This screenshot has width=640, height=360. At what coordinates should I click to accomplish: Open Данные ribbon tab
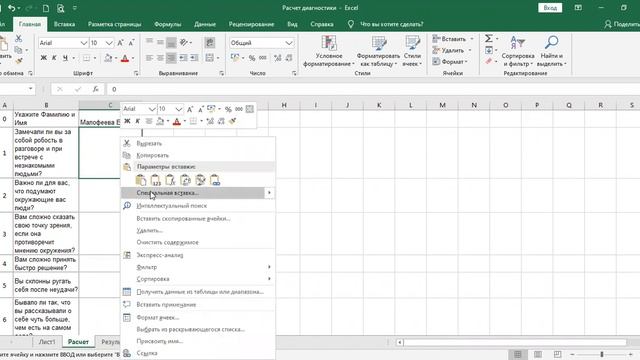(x=205, y=24)
